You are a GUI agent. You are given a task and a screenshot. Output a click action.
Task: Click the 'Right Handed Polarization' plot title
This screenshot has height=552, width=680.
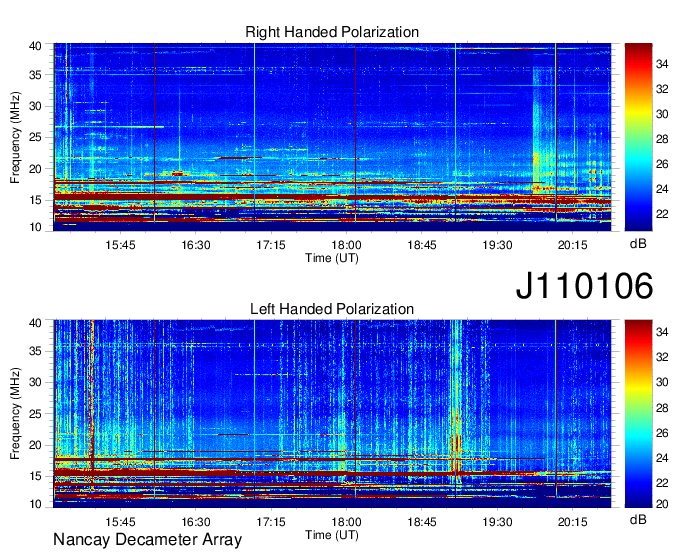point(332,32)
